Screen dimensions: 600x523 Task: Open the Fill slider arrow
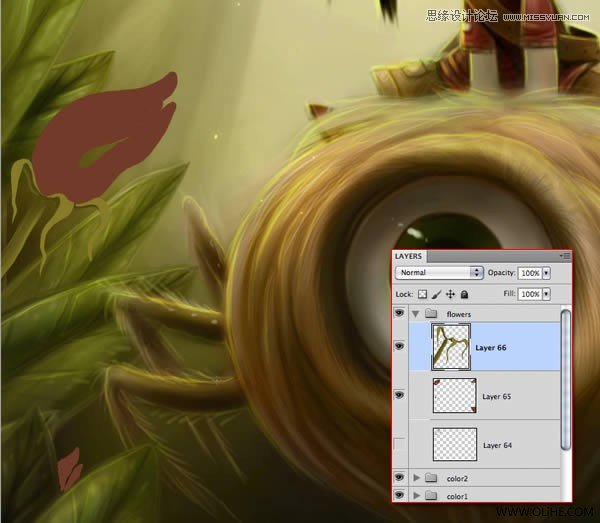[546, 294]
